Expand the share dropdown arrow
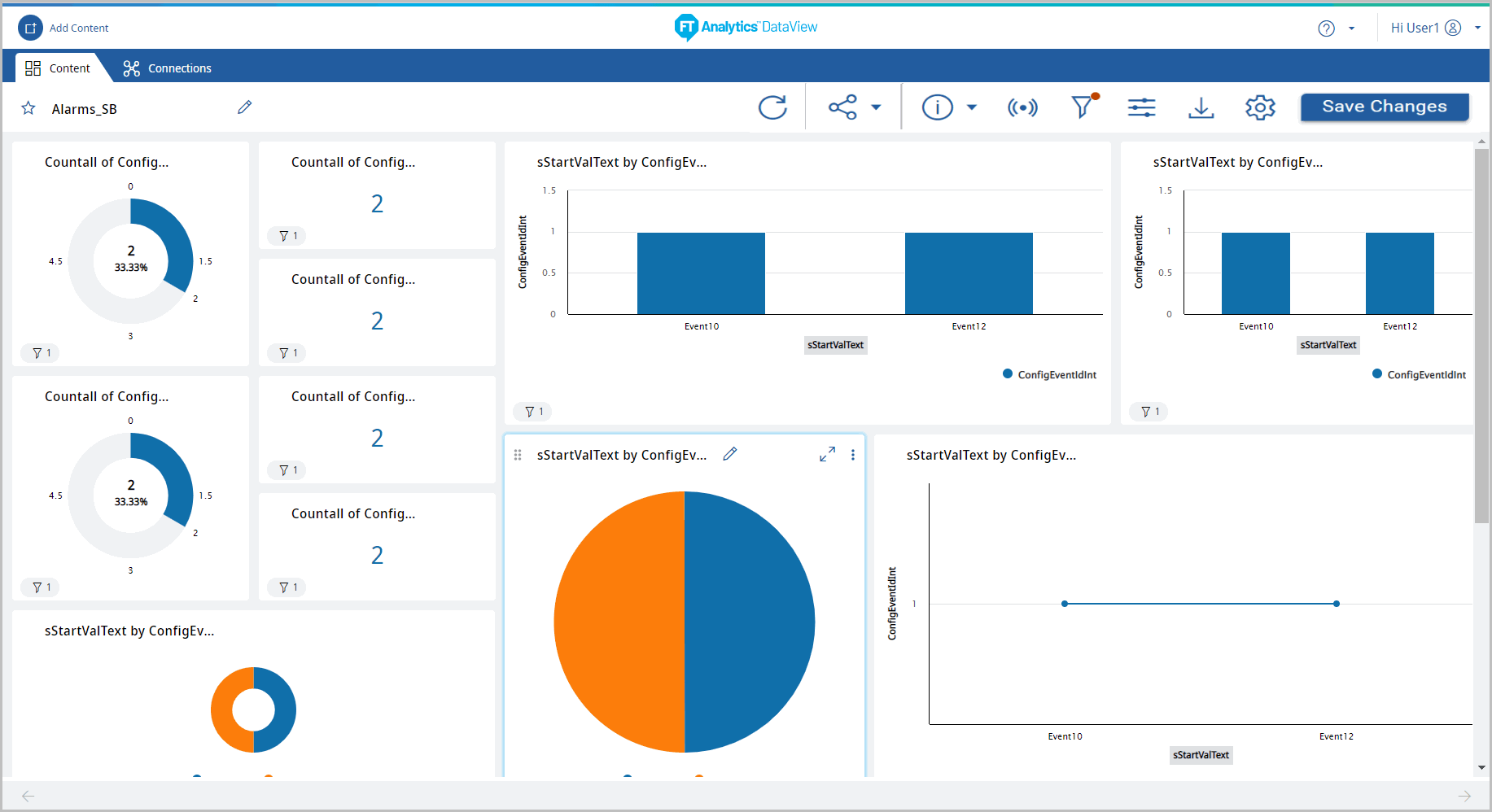 (x=876, y=107)
